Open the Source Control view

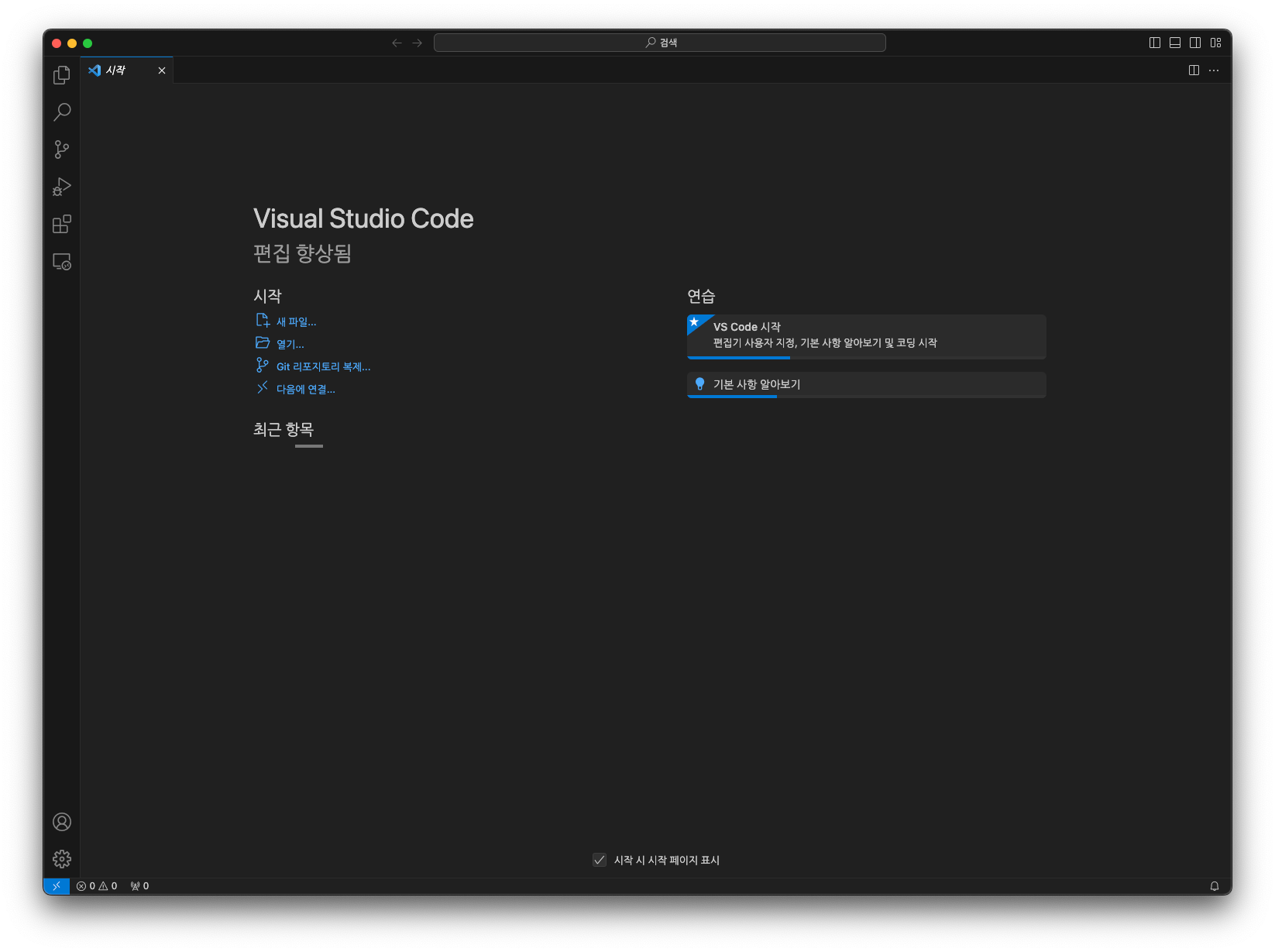coord(62,150)
